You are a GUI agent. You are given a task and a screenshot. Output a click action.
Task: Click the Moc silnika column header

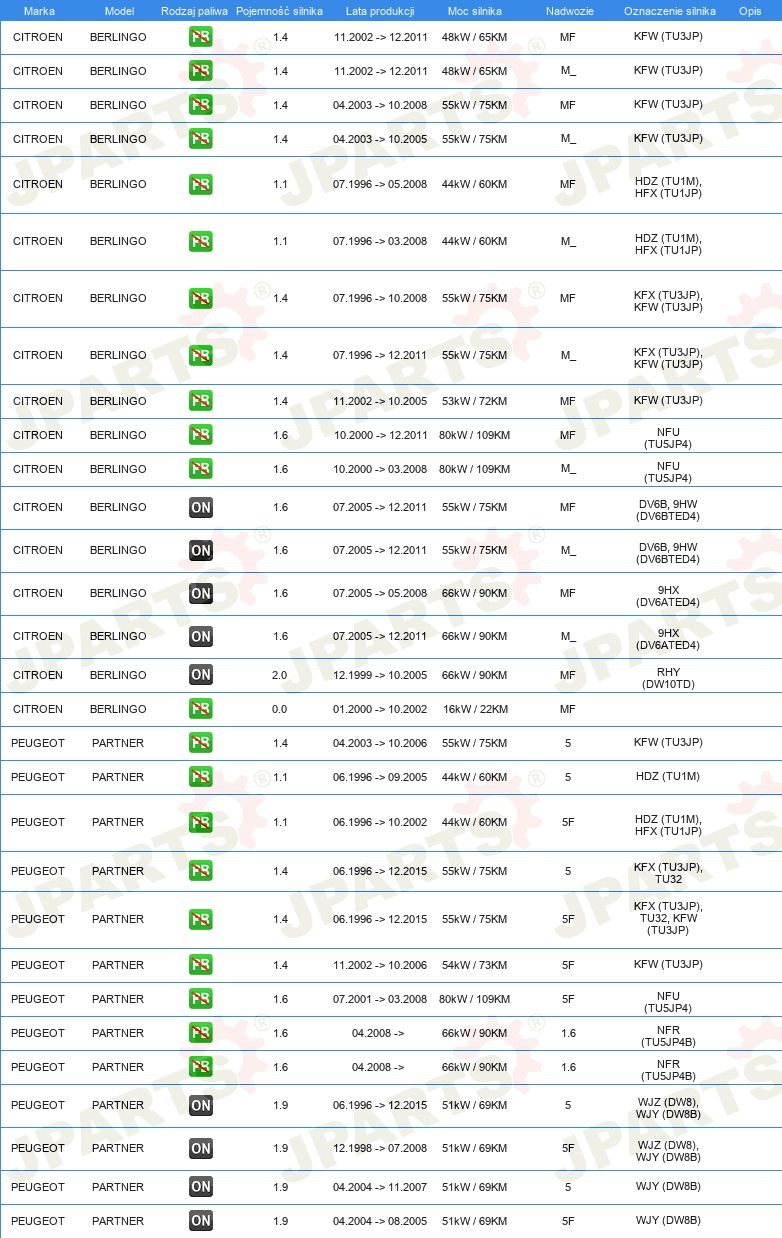[475, 11]
